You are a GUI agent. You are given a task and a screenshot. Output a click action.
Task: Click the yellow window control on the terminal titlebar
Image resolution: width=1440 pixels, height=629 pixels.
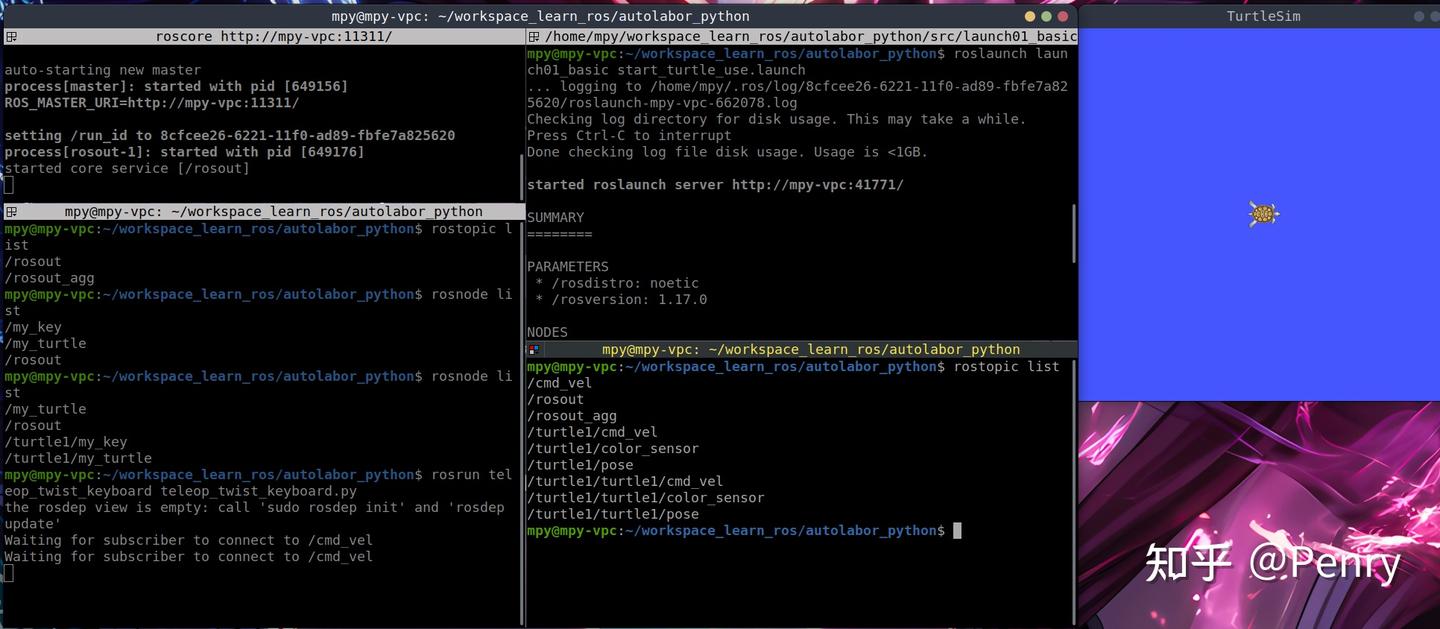1029,16
